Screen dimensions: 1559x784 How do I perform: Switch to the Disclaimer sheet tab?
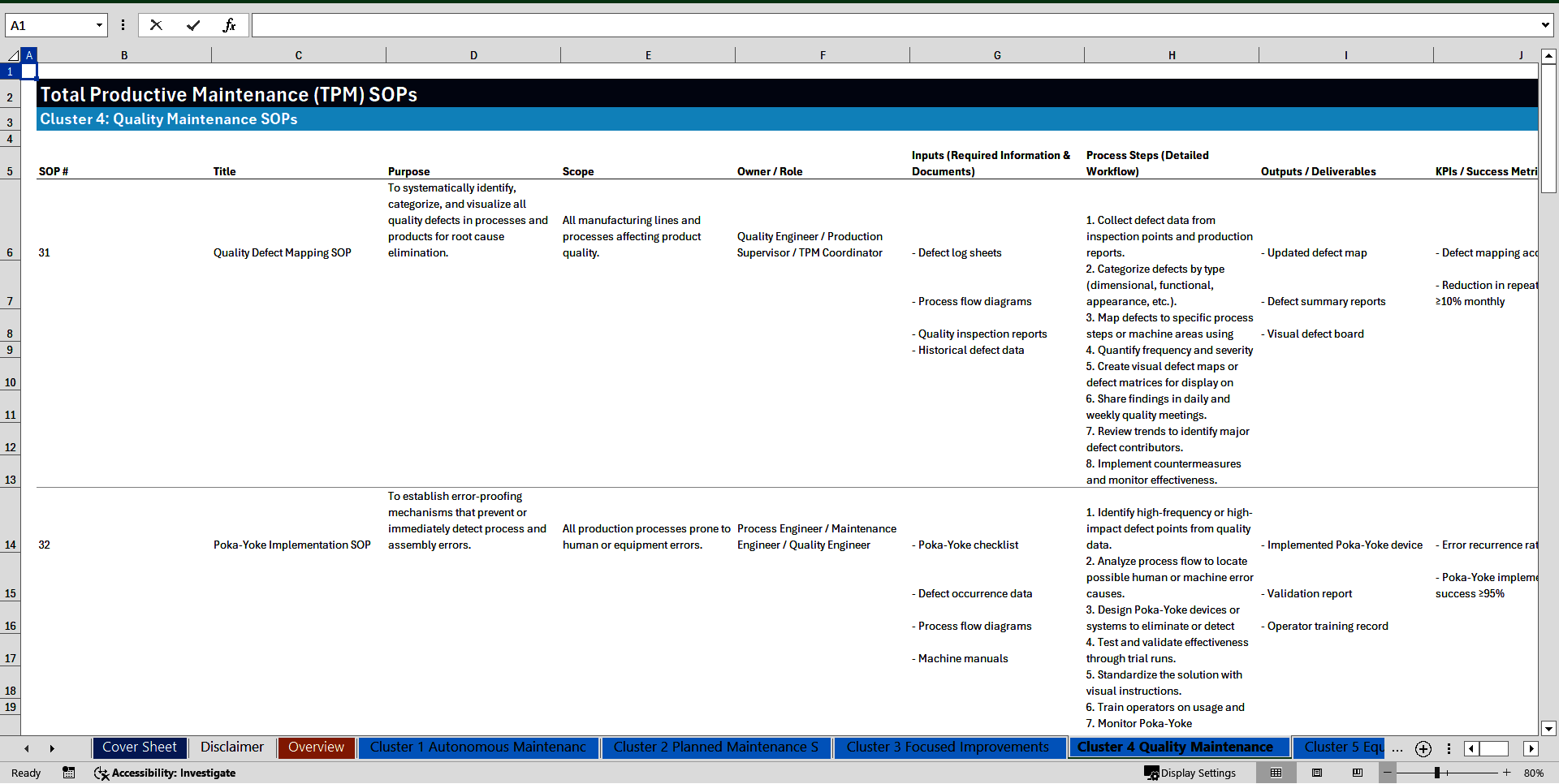tap(231, 747)
